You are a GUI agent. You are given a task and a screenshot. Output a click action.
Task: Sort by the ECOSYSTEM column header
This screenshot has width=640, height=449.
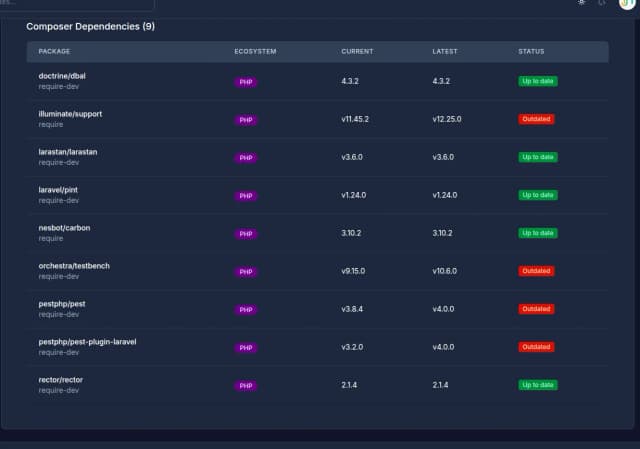pos(255,51)
